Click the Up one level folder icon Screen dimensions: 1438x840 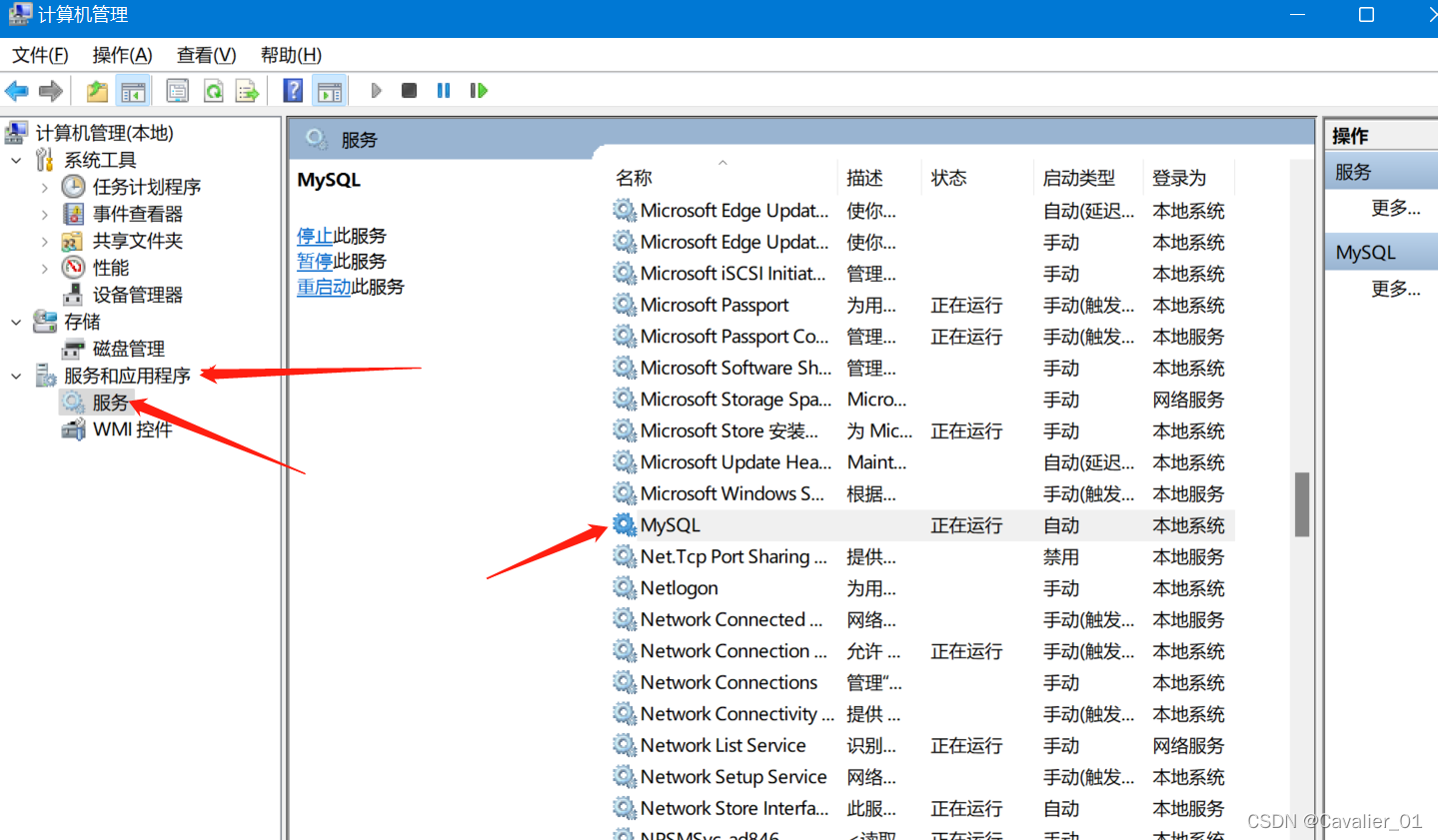point(97,91)
